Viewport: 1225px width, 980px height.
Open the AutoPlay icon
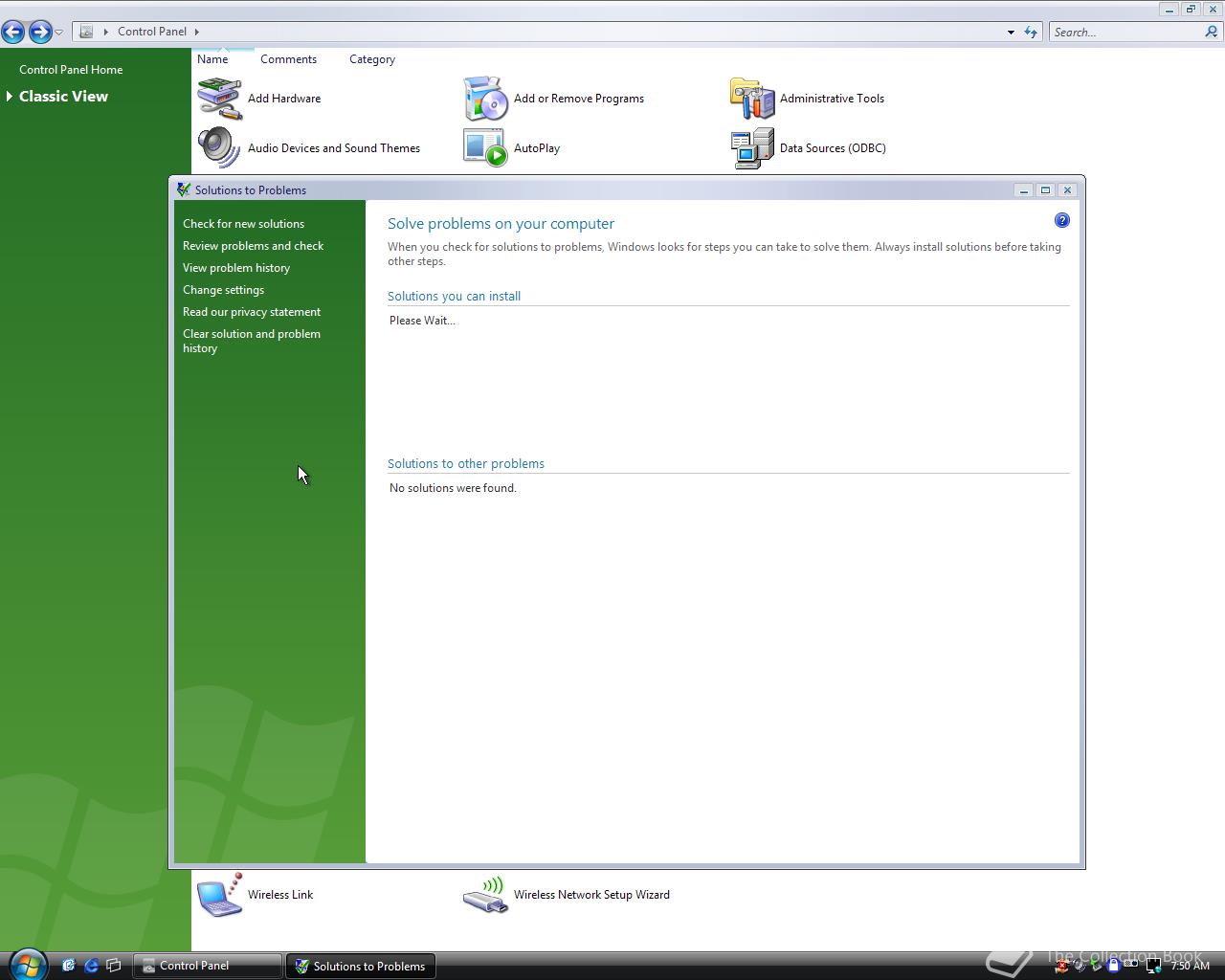pyautogui.click(x=485, y=148)
